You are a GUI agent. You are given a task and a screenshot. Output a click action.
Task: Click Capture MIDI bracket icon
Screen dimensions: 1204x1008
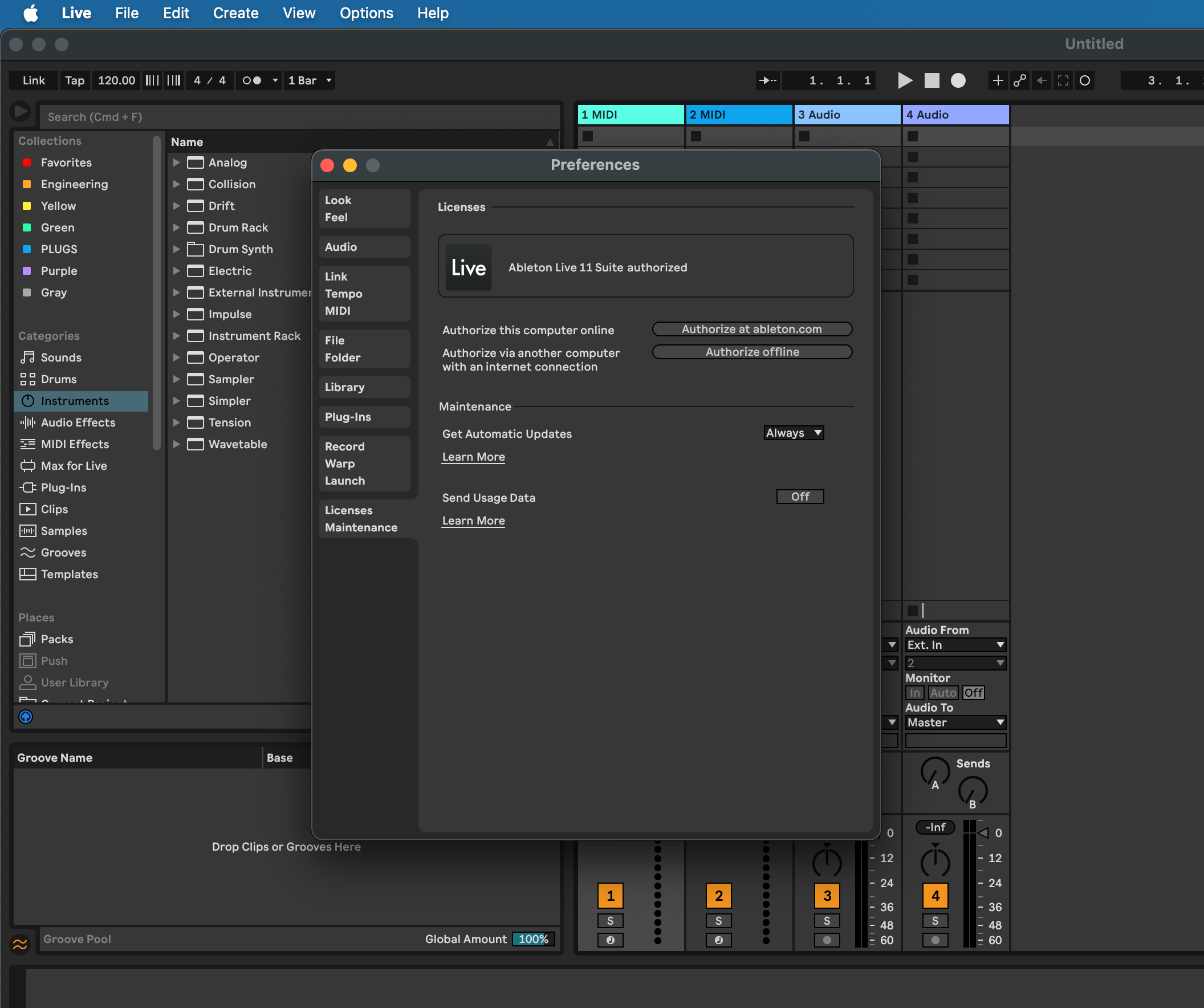tap(1063, 80)
